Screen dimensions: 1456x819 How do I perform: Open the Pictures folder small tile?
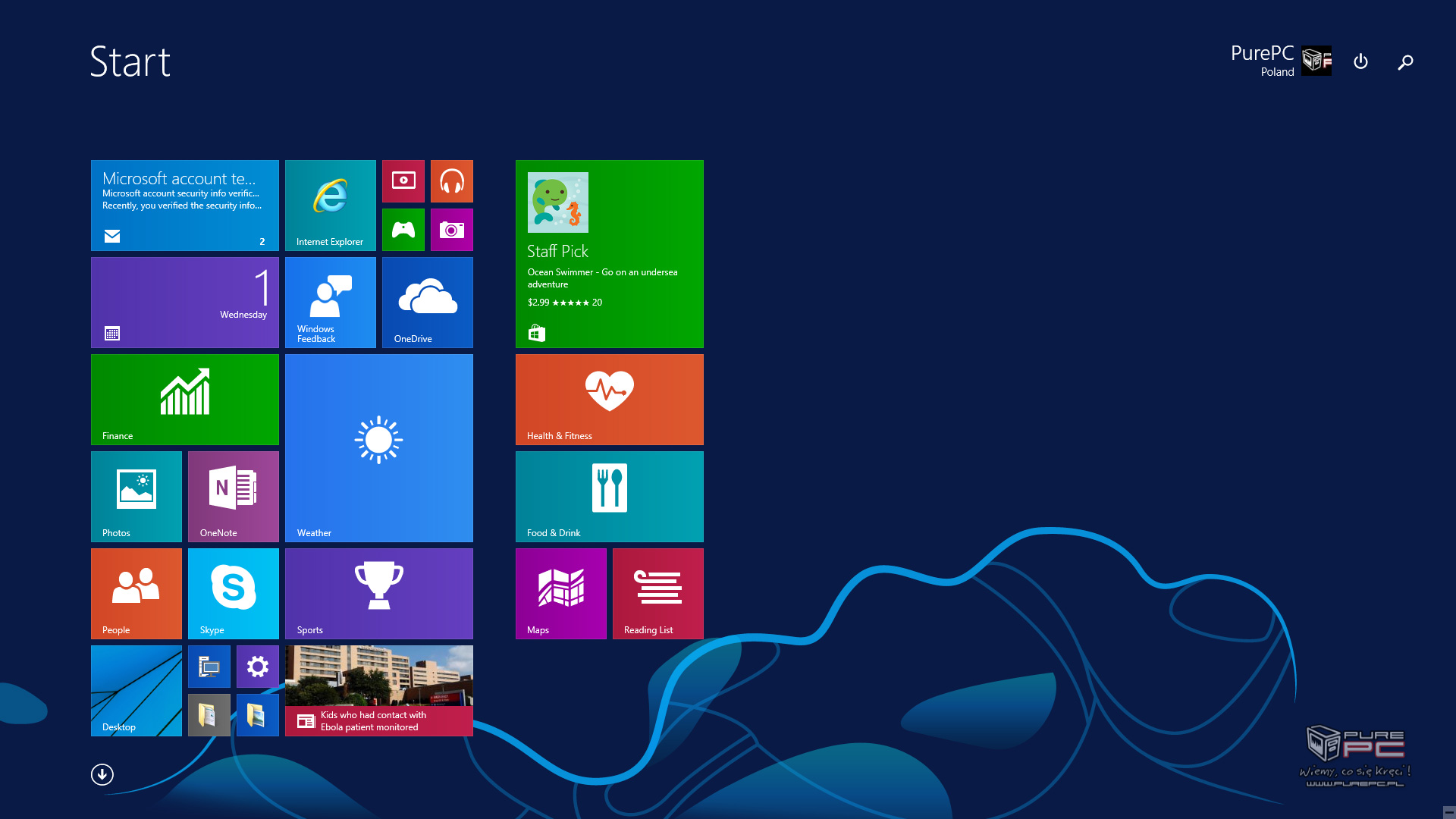(258, 715)
